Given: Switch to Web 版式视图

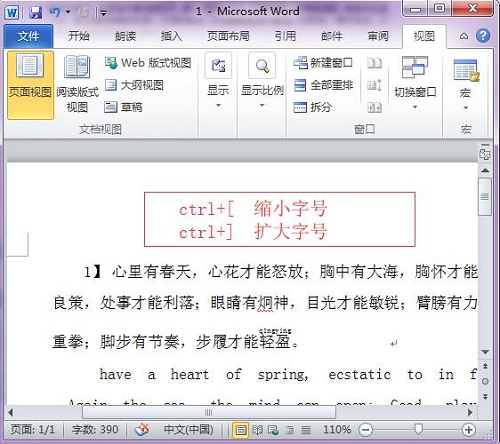Looking at the screenshot, I should 148,63.
